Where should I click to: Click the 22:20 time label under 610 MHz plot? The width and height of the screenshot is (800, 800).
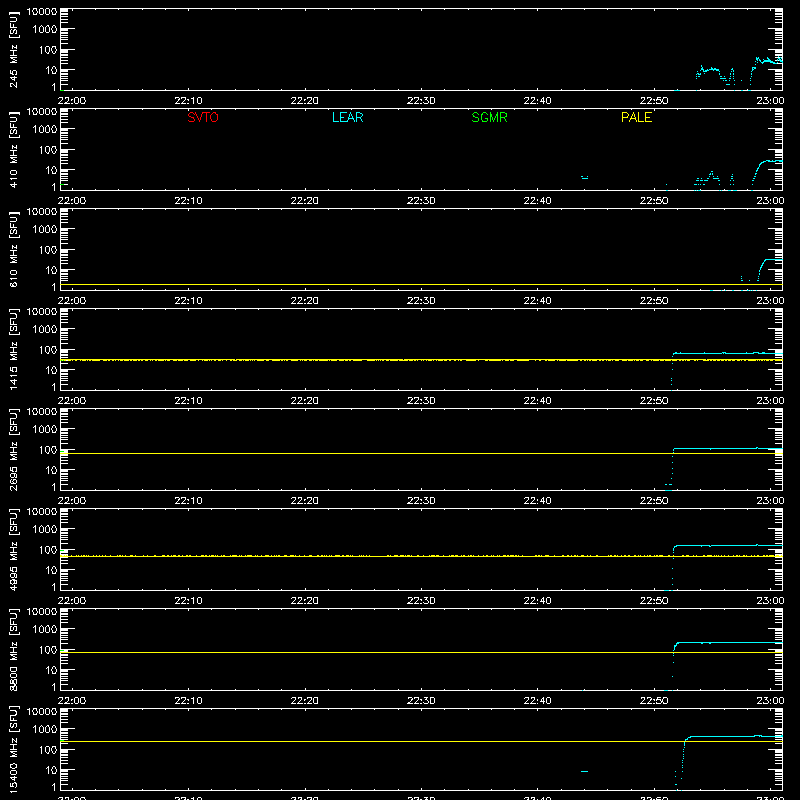pos(305,301)
